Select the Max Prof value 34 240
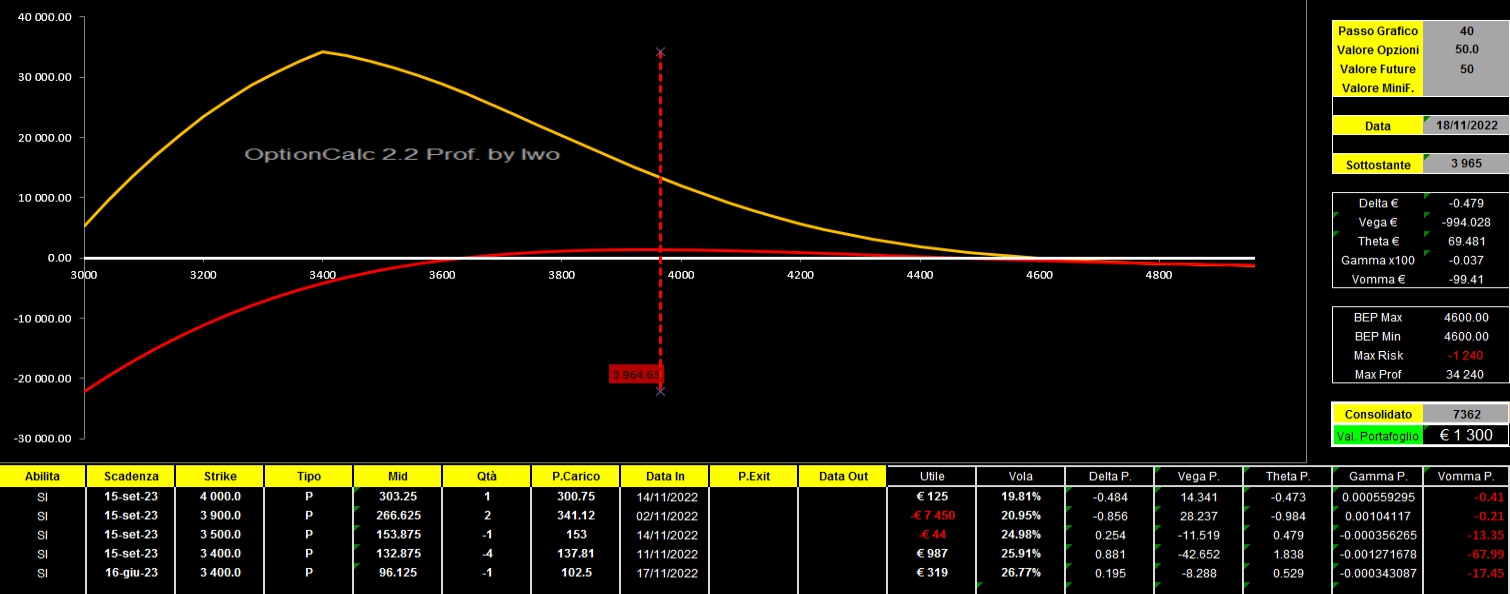The image size is (1510, 594). [1465, 374]
